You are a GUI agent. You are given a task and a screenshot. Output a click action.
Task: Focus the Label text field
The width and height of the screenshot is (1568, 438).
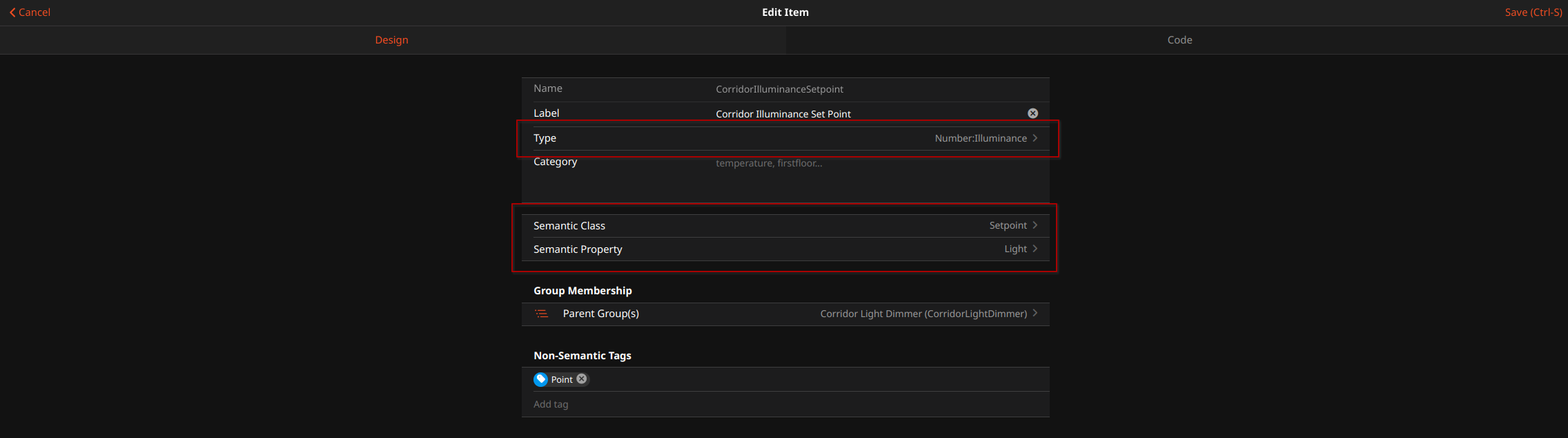863,114
